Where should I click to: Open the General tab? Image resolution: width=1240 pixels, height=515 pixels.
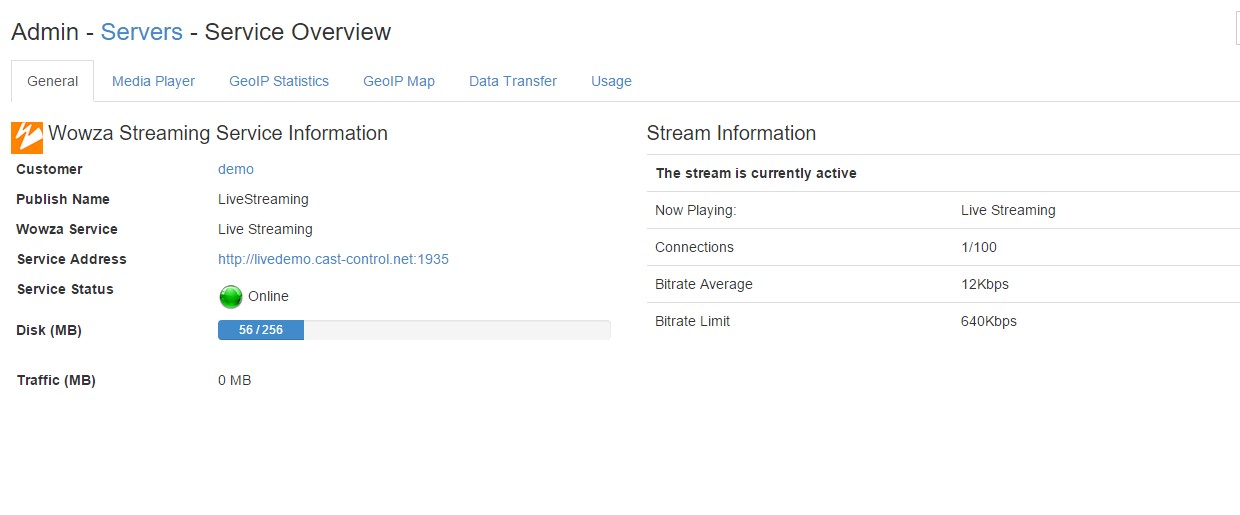53,81
